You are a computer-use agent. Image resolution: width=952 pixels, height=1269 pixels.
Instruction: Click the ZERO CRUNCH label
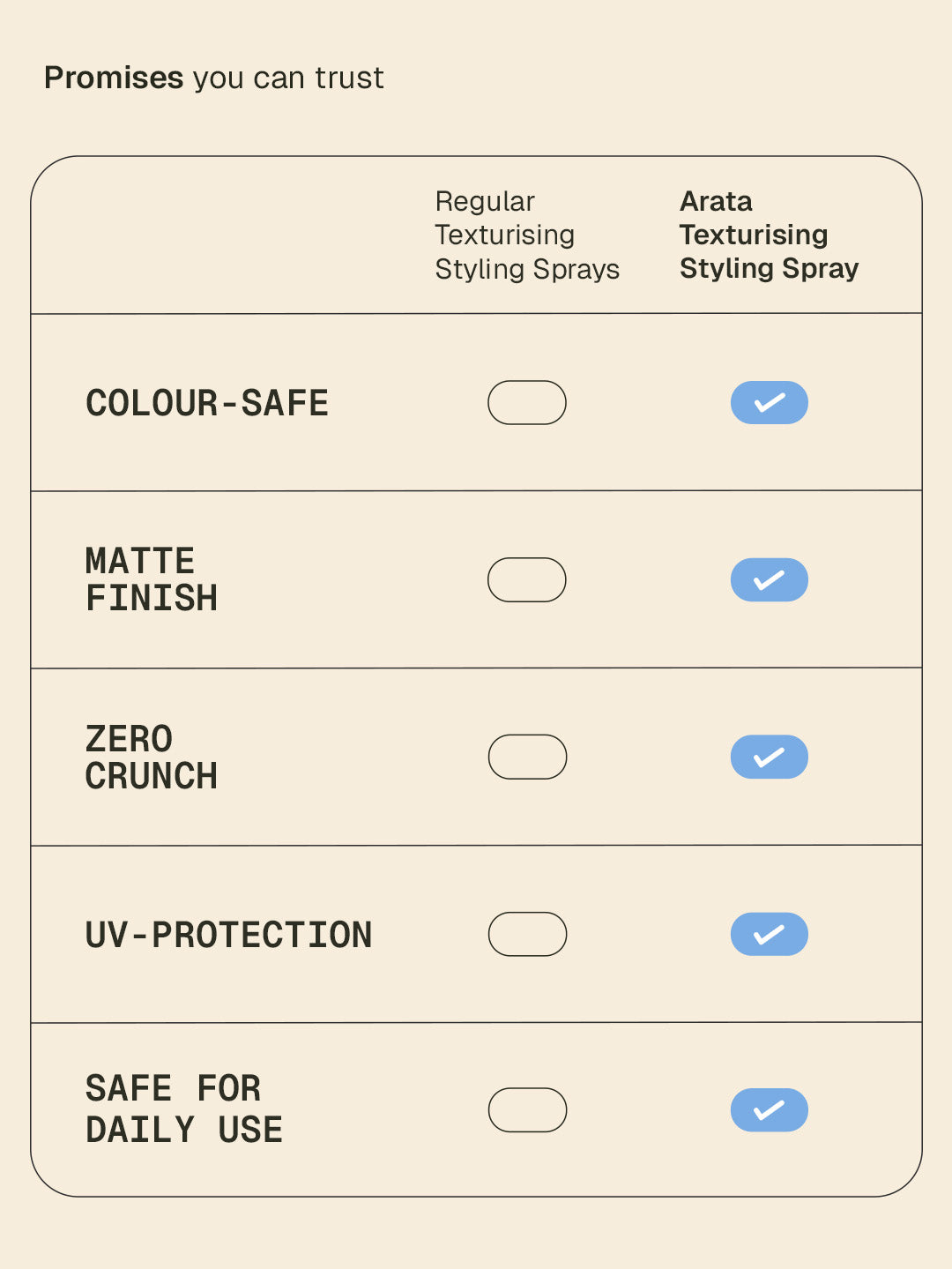[152, 758]
